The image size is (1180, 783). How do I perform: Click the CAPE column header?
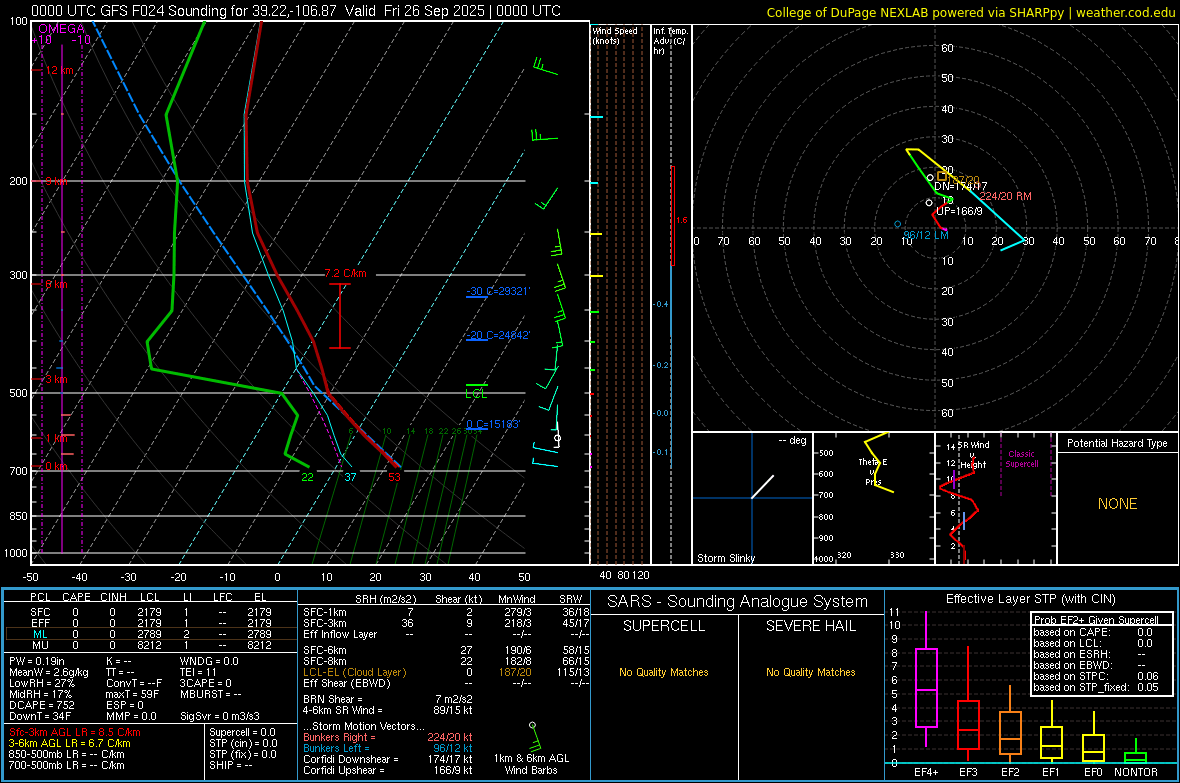(76, 597)
